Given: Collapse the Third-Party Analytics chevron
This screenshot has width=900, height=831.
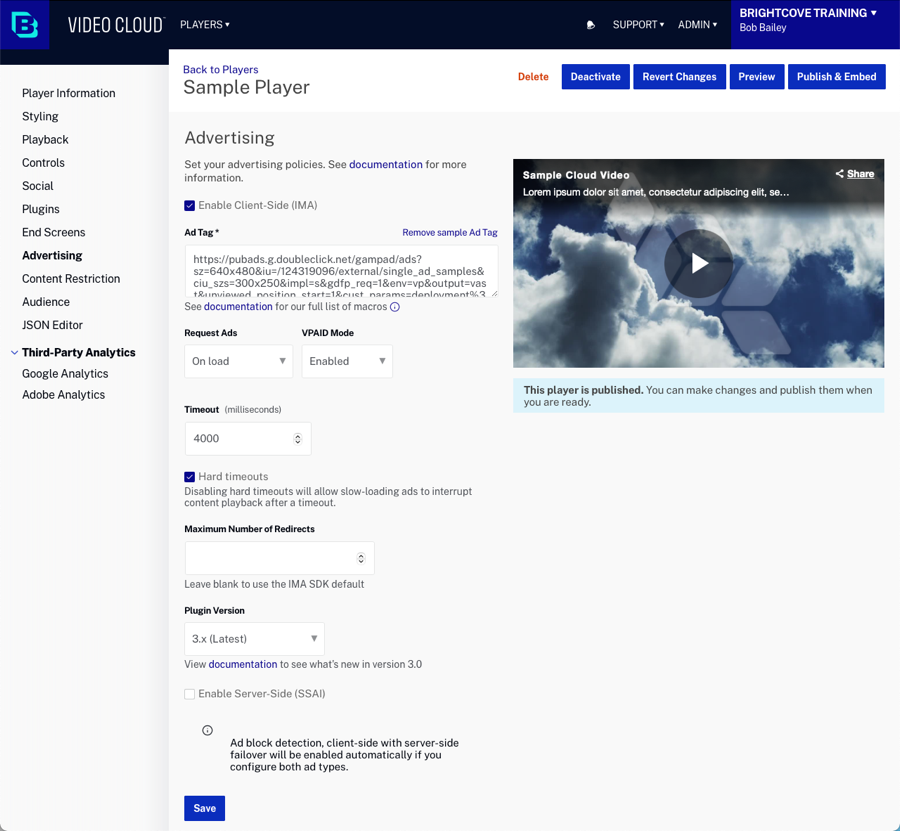Looking at the screenshot, I should (14, 353).
